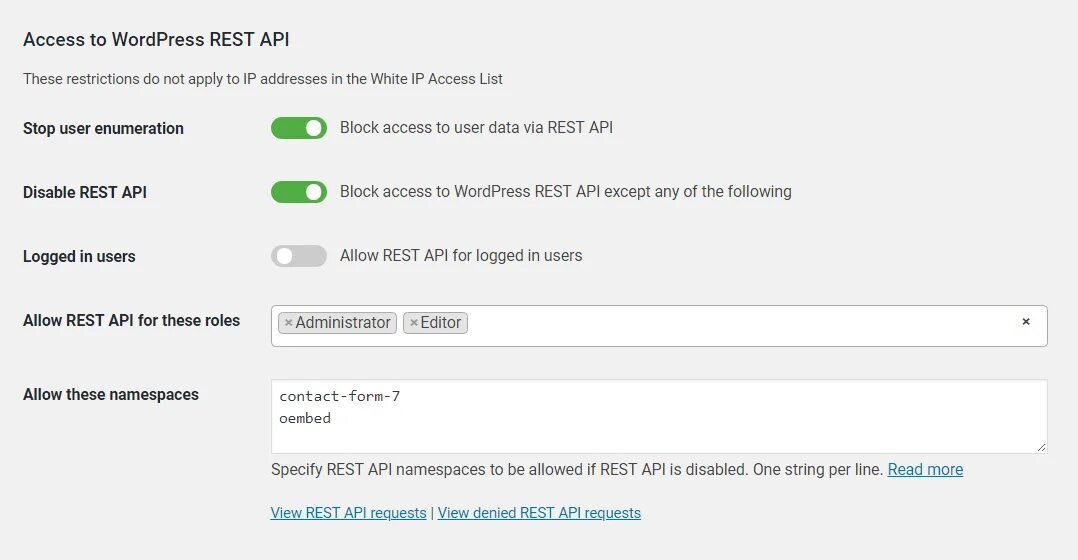Click the "Allow REST API for these roles" label
This screenshot has height=560, width=1078.
coord(131,321)
